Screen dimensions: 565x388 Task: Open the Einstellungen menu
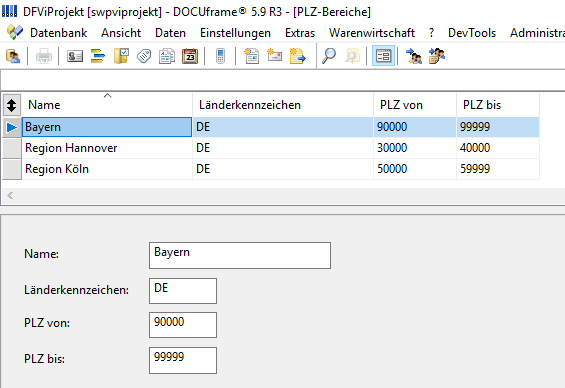point(235,33)
